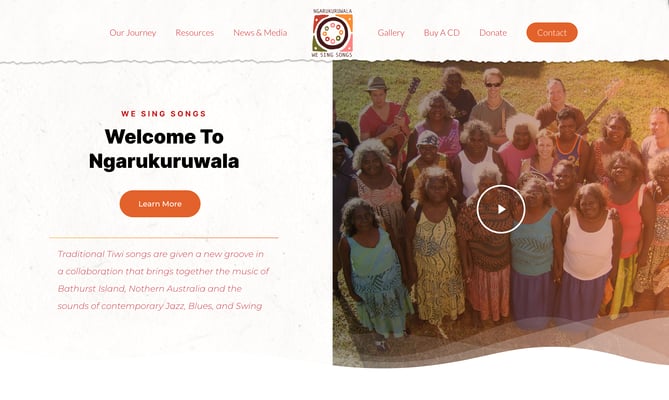Click the man wearing sunglasses in photo
669x400 pixels.
(x=493, y=102)
